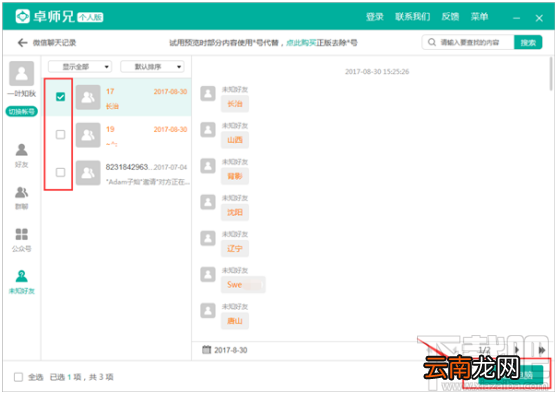Click the 个人版 edition badge
The width and height of the screenshot is (557, 396).
pos(90,17)
